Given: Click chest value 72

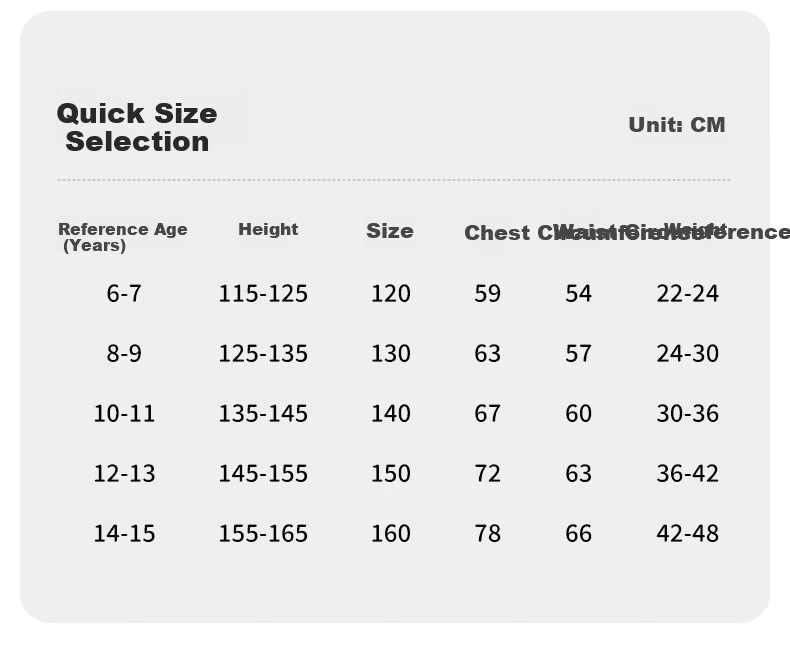Looking at the screenshot, I should [487, 474].
